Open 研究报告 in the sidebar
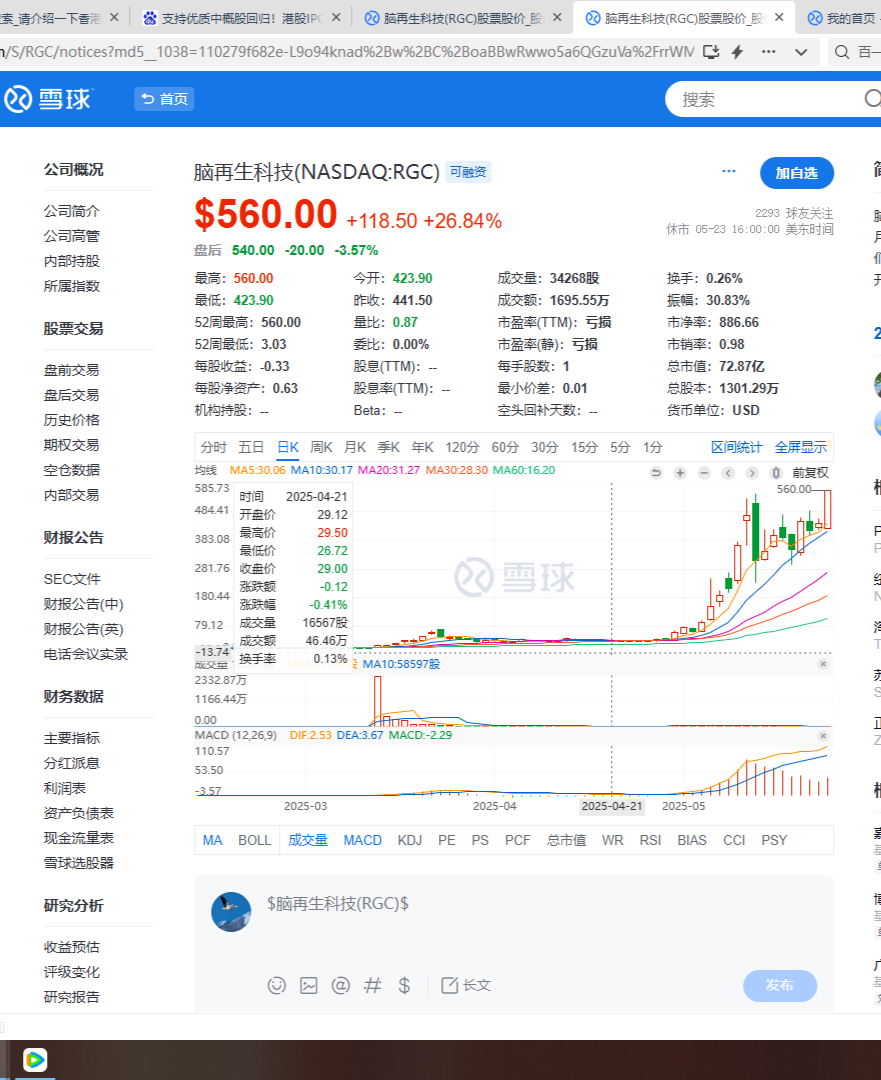The width and height of the screenshot is (881, 1080). 72,997
